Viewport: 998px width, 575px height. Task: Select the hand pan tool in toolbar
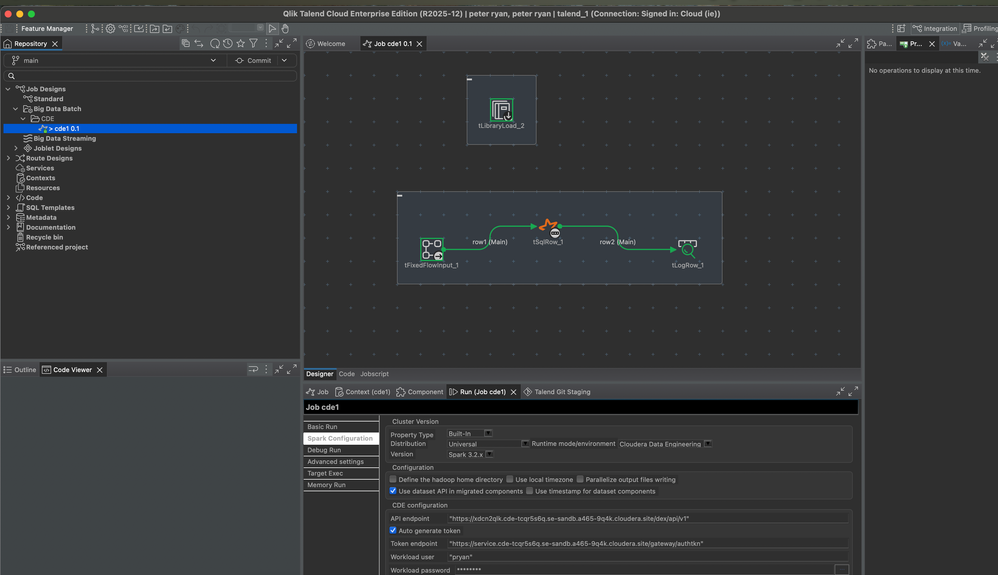pyautogui.click(x=285, y=29)
